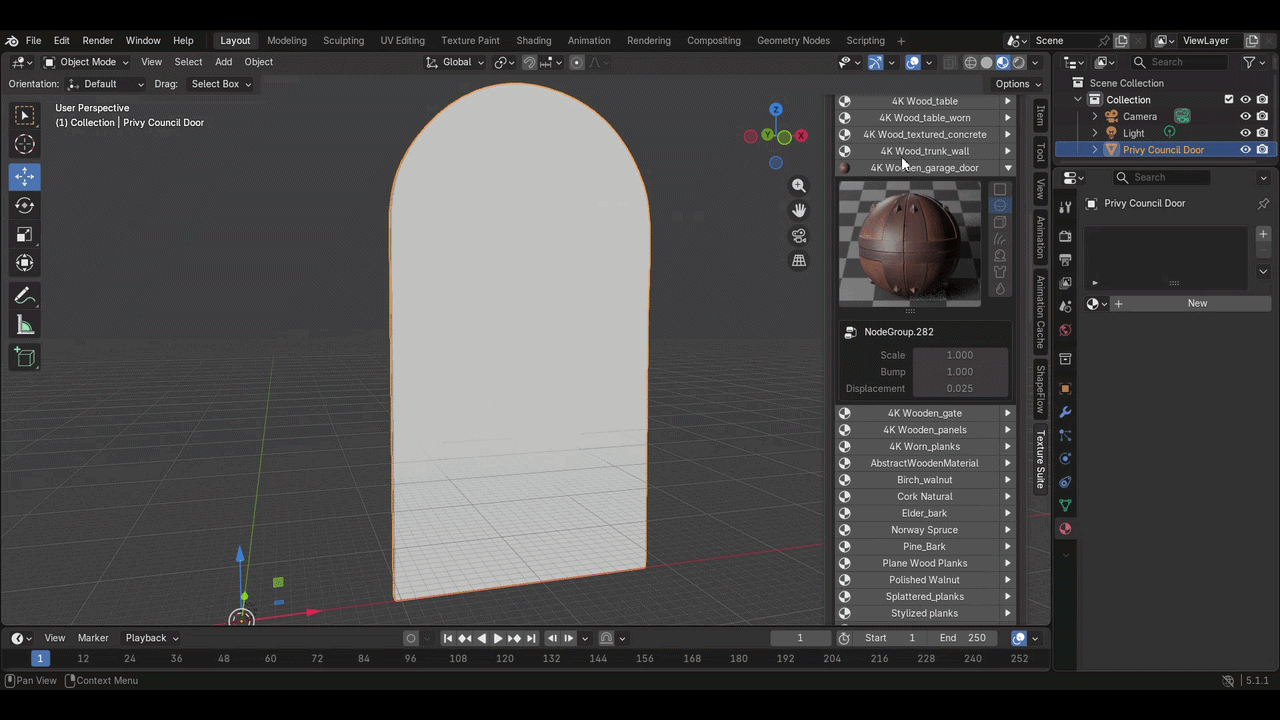Pick the Add Cube tool

pyautogui.click(x=25, y=357)
